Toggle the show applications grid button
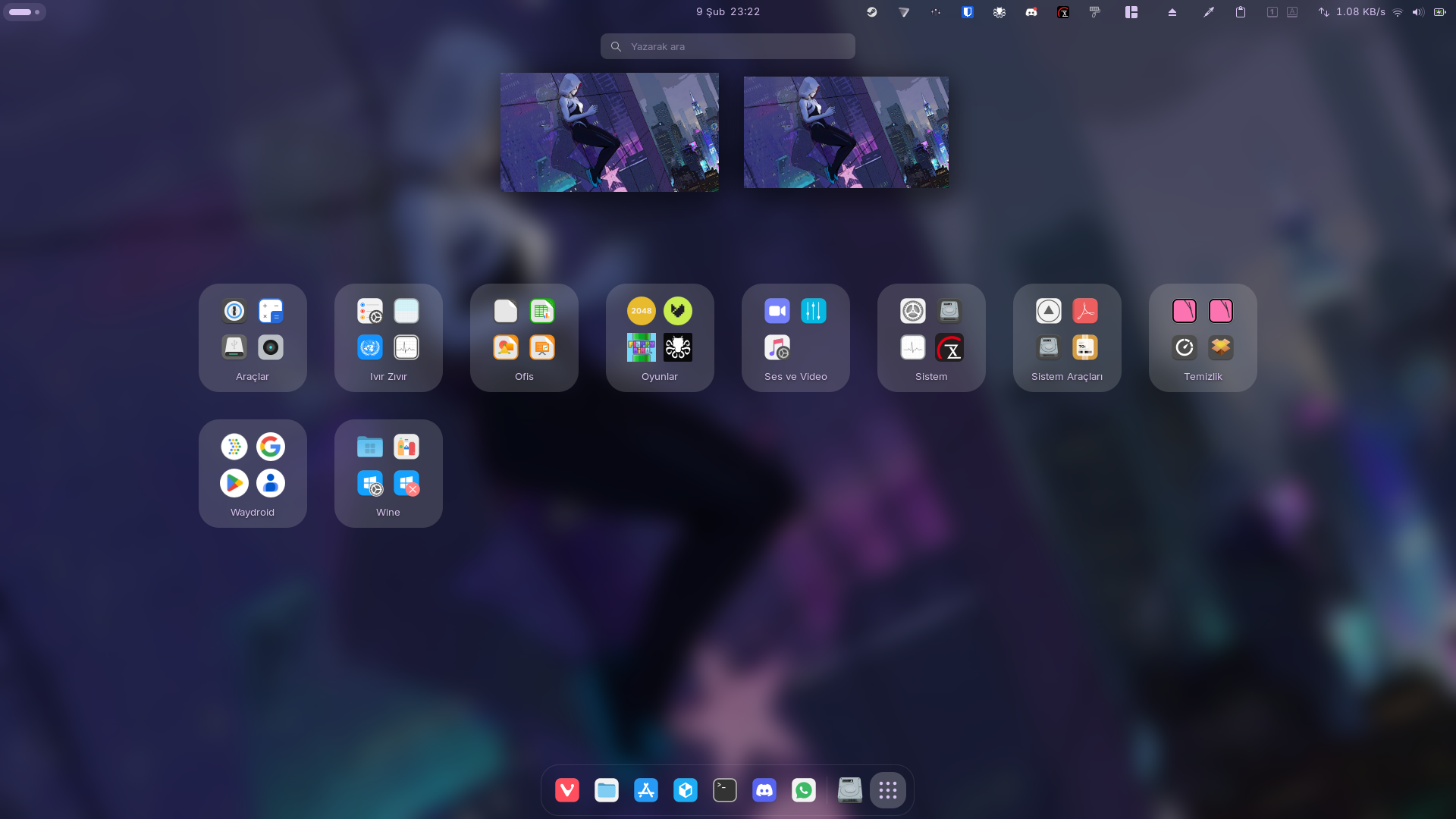This screenshot has height=819, width=1456. click(x=888, y=790)
